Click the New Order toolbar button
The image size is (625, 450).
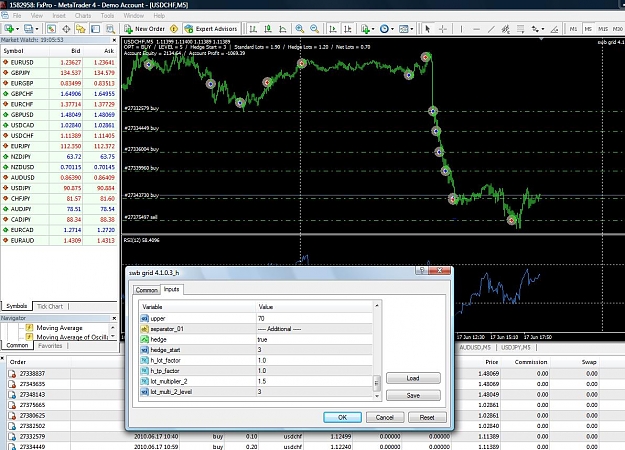(145, 29)
